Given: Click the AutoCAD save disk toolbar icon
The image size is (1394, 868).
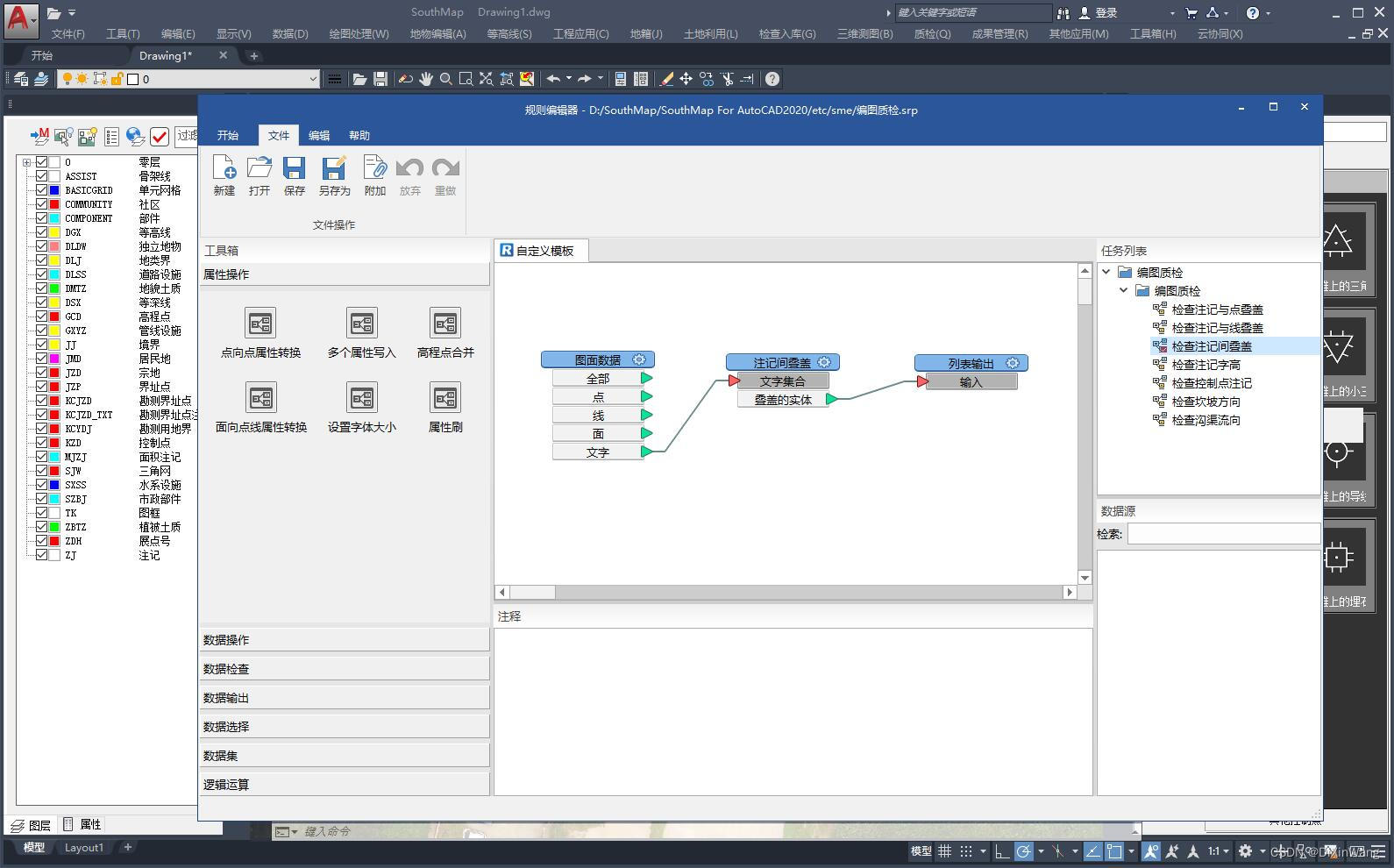Looking at the screenshot, I should click(381, 79).
